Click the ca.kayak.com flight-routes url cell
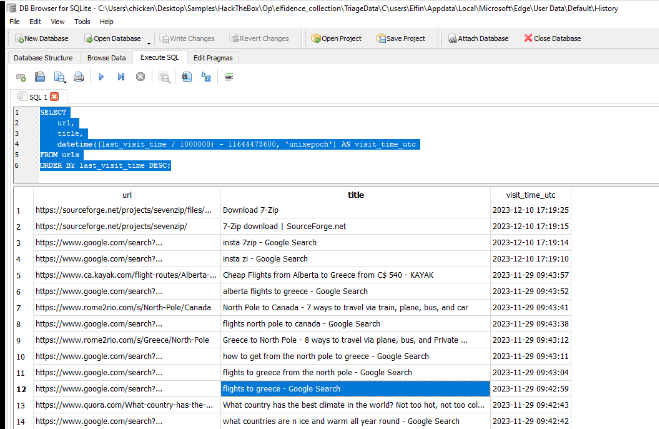 pyautogui.click(x=127, y=275)
